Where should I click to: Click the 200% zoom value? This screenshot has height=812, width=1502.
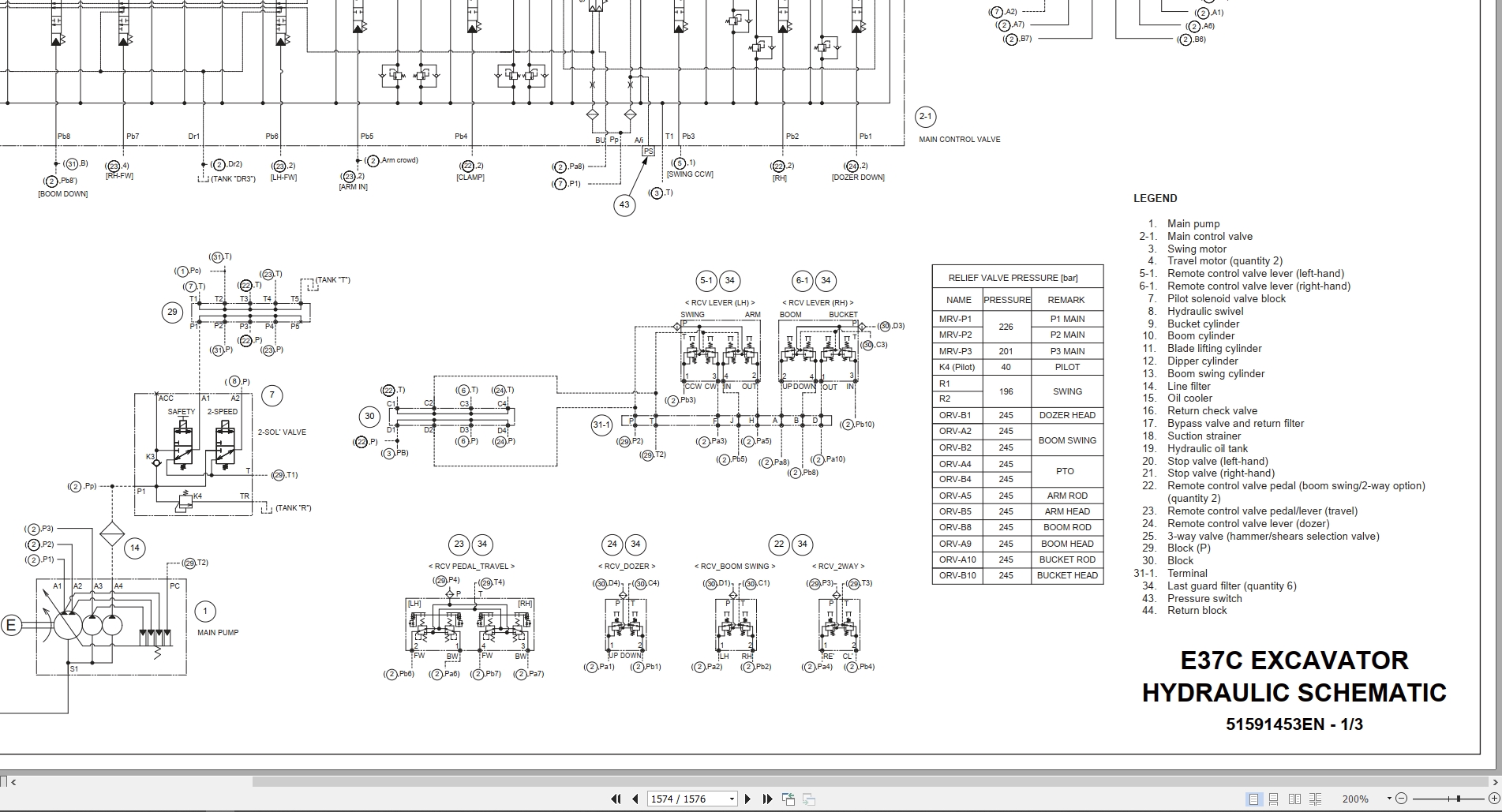click(1355, 799)
